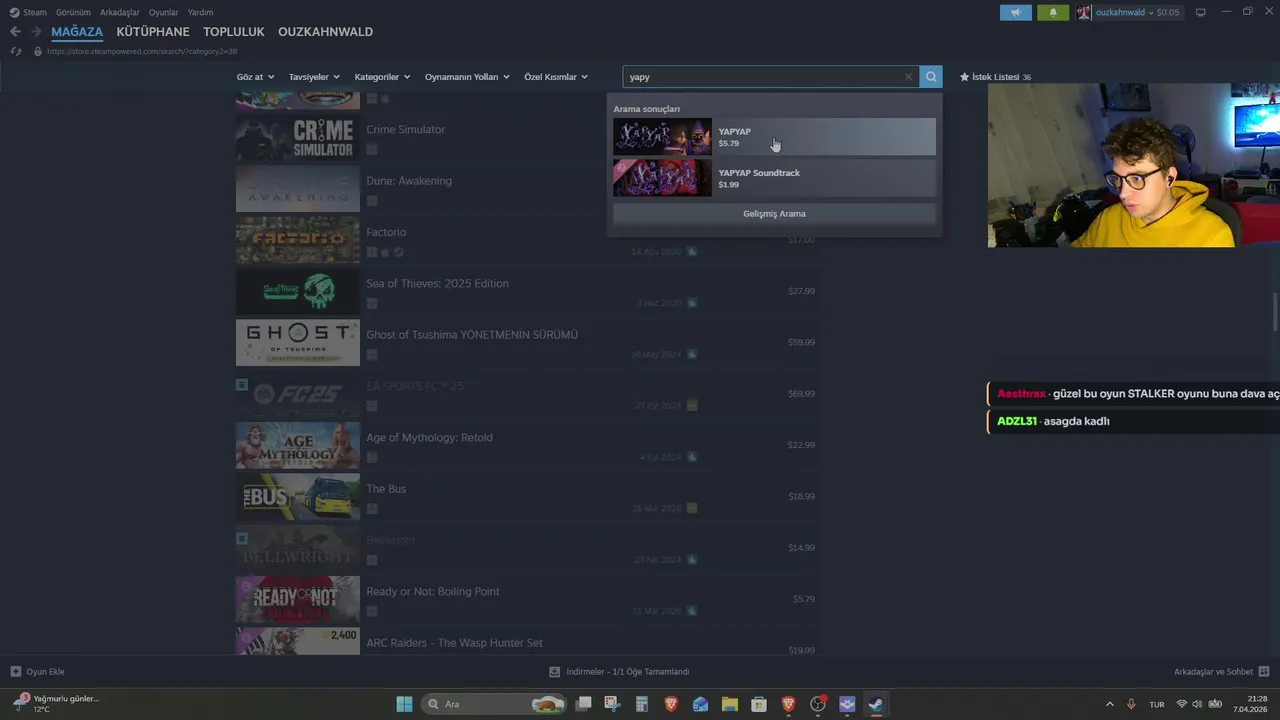Click the Gelişmiş Arama button

(774, 214)
